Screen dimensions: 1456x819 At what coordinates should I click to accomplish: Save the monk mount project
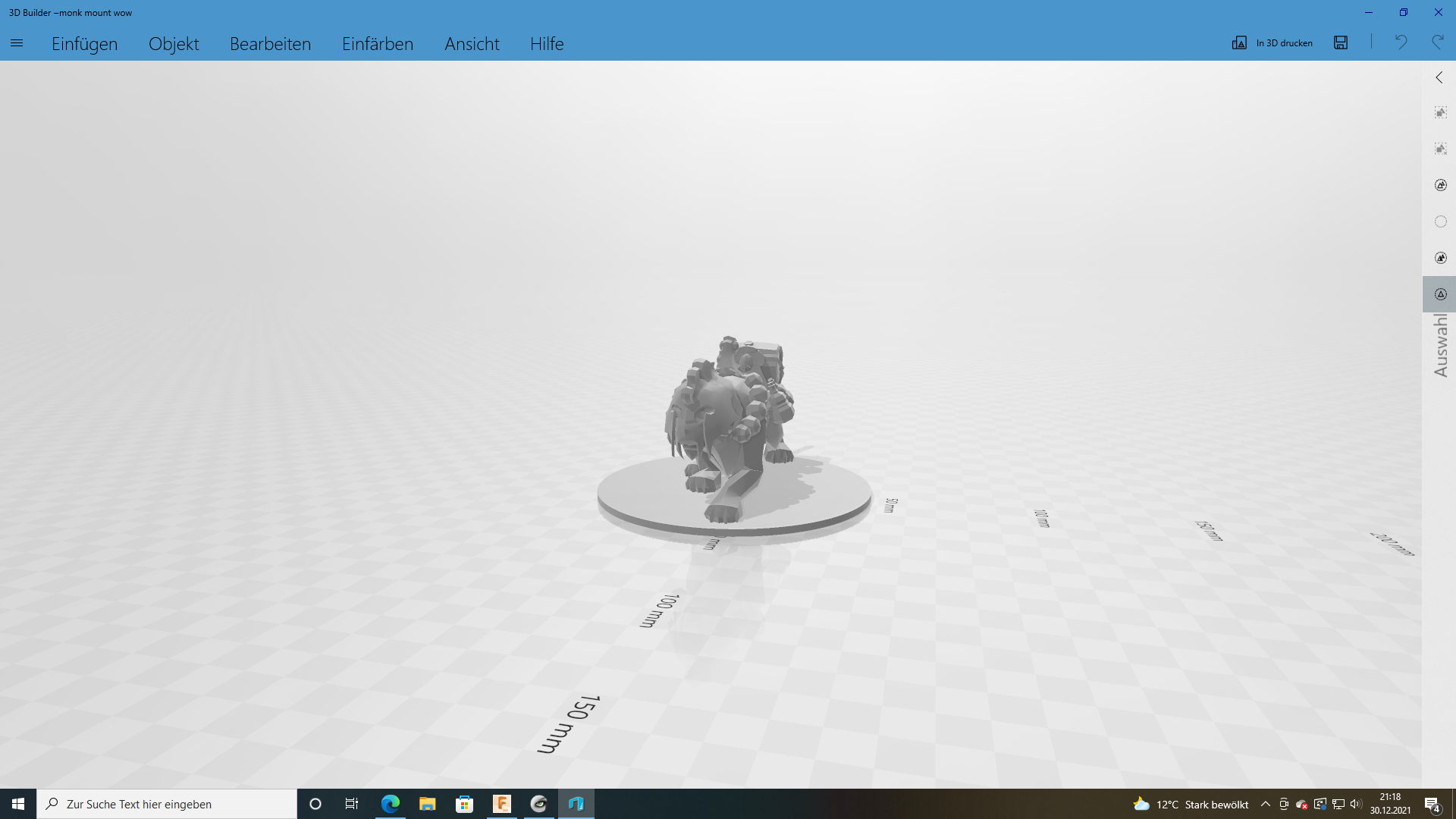(x=1340, y=42)
